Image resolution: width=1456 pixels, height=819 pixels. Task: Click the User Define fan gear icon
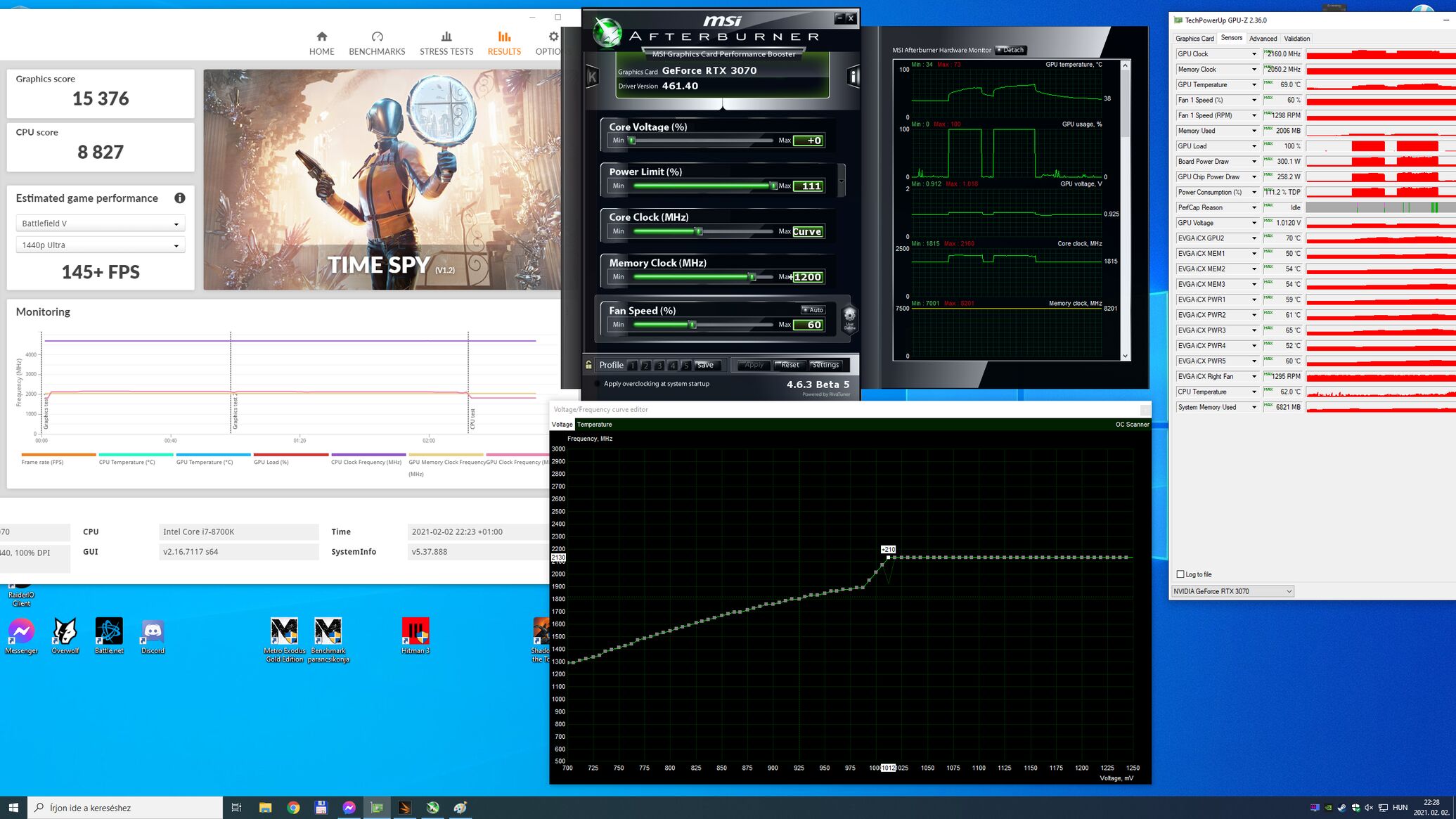(x=849, y=317)
